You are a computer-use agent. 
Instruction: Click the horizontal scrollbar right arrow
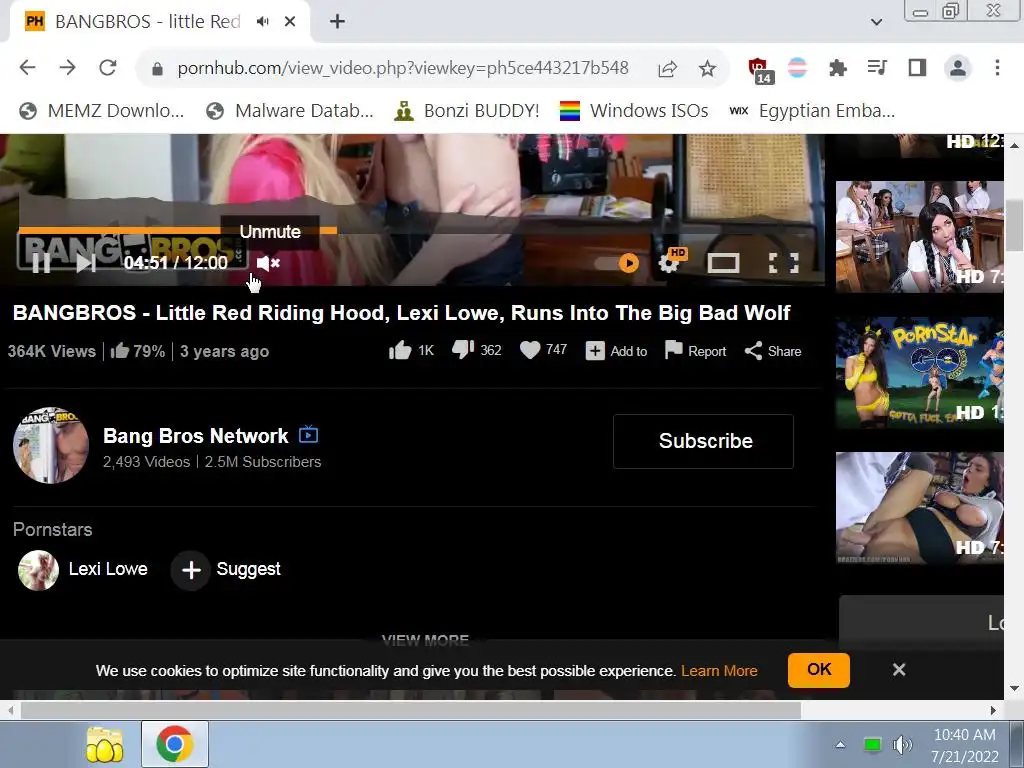click(993, 710)
